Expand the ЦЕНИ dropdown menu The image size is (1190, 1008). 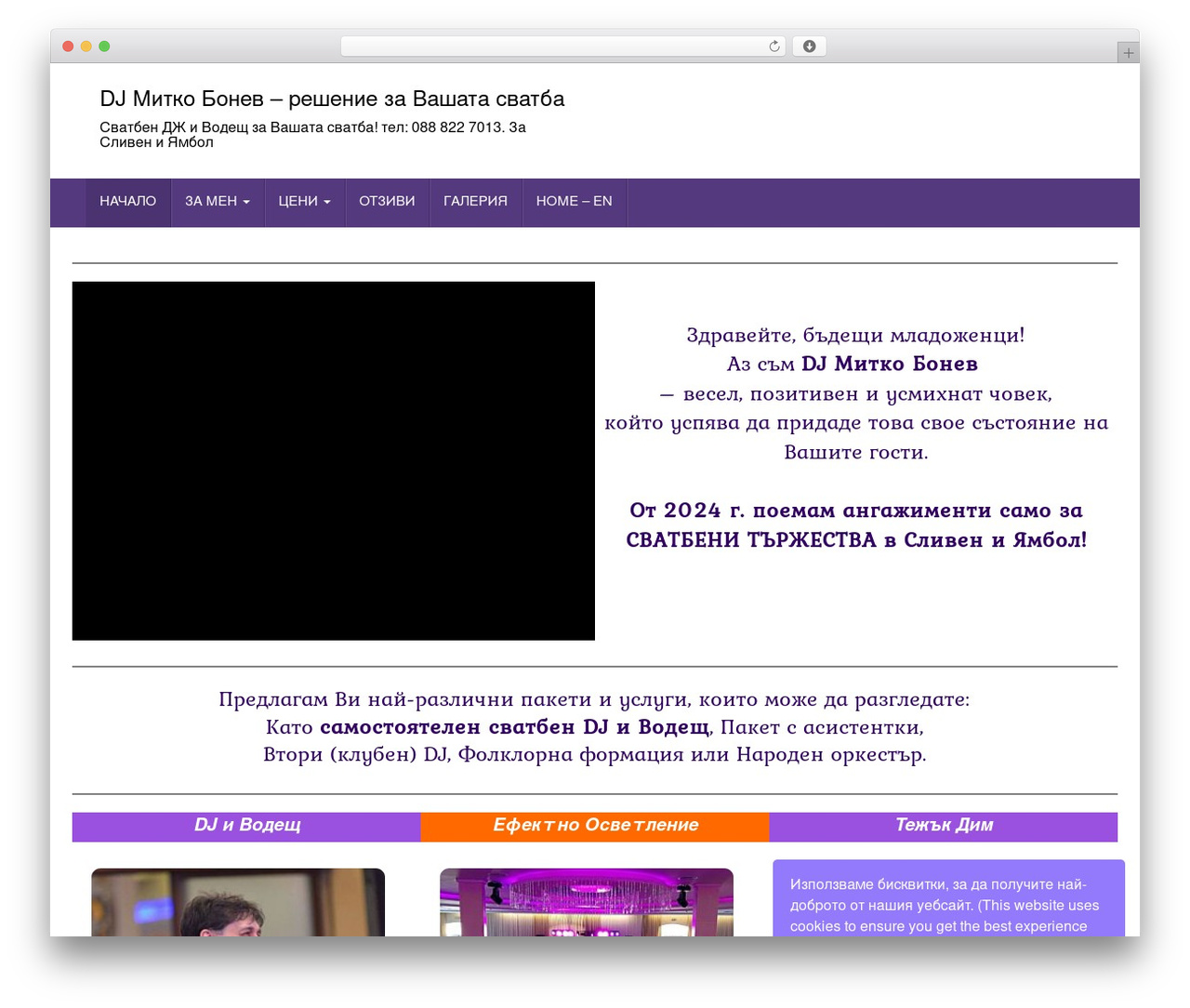coord(305,201)
